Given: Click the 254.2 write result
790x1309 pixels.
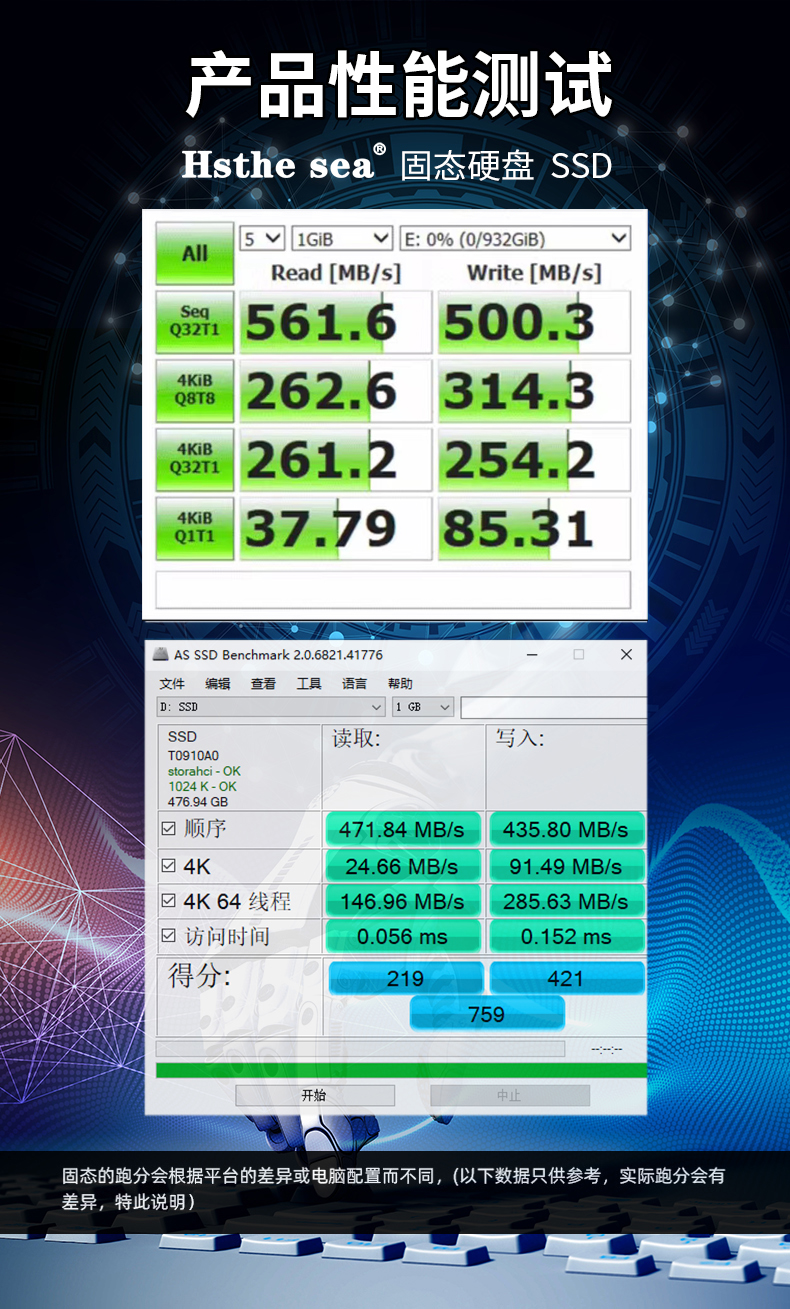Looking at the screenshot, I should click(534, 459).
